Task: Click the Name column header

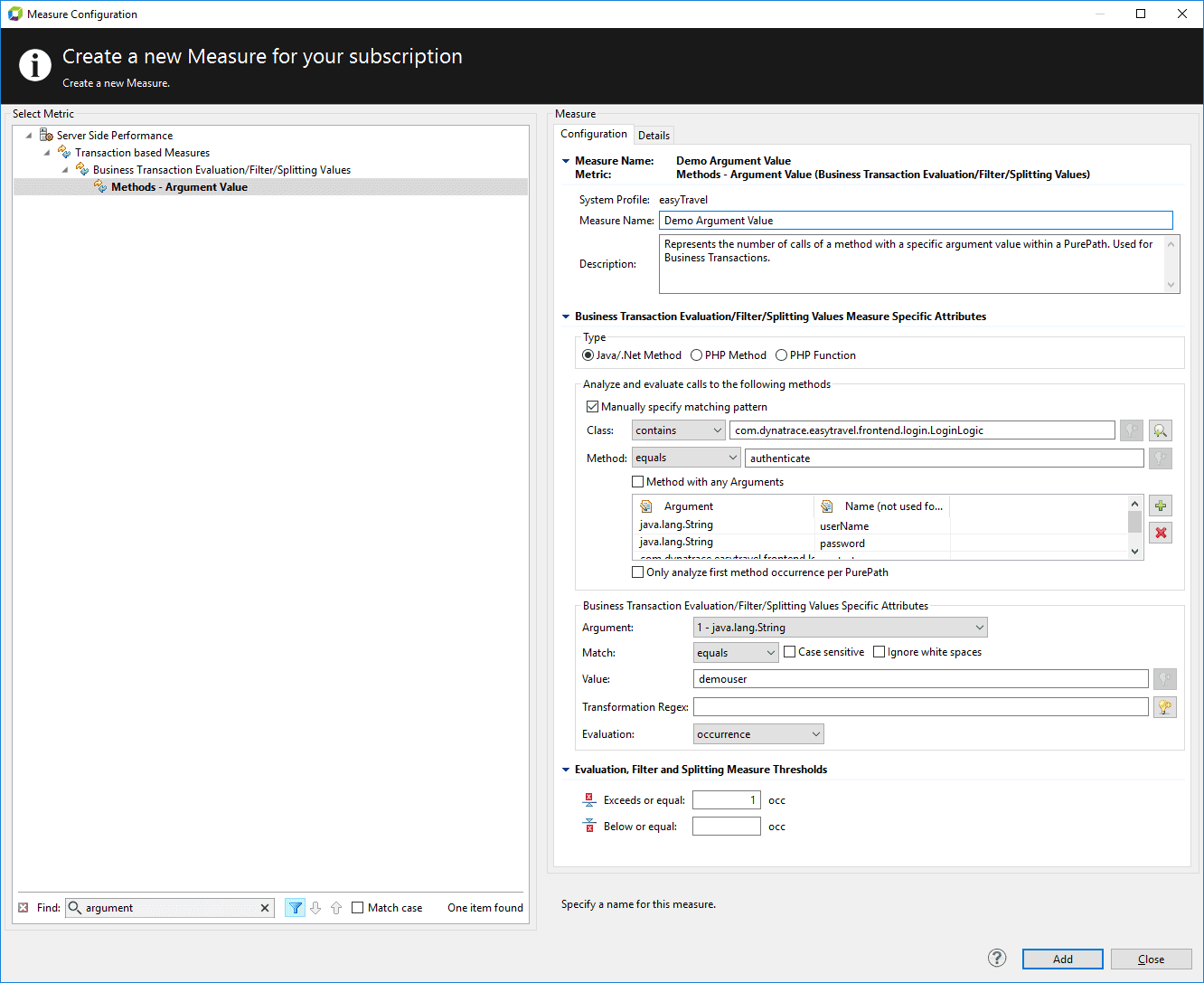Action: [881, 506]
